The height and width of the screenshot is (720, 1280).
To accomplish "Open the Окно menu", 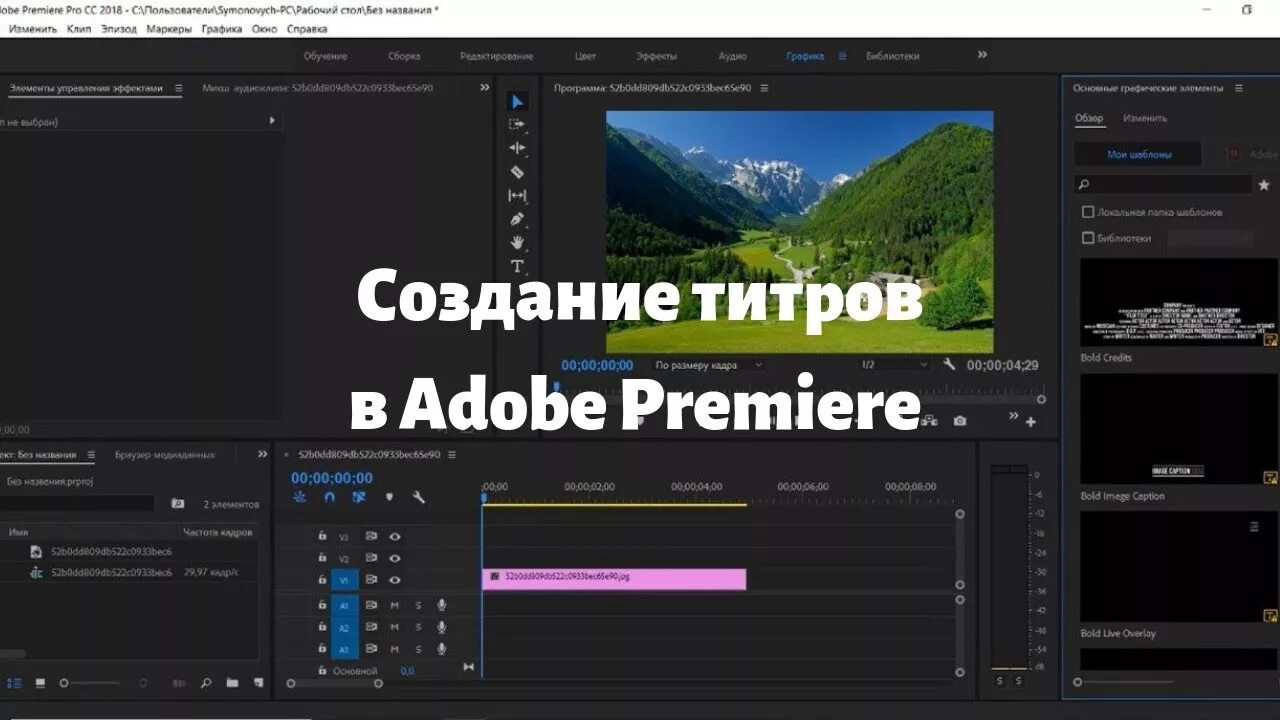I will click(x=264, y=29).
